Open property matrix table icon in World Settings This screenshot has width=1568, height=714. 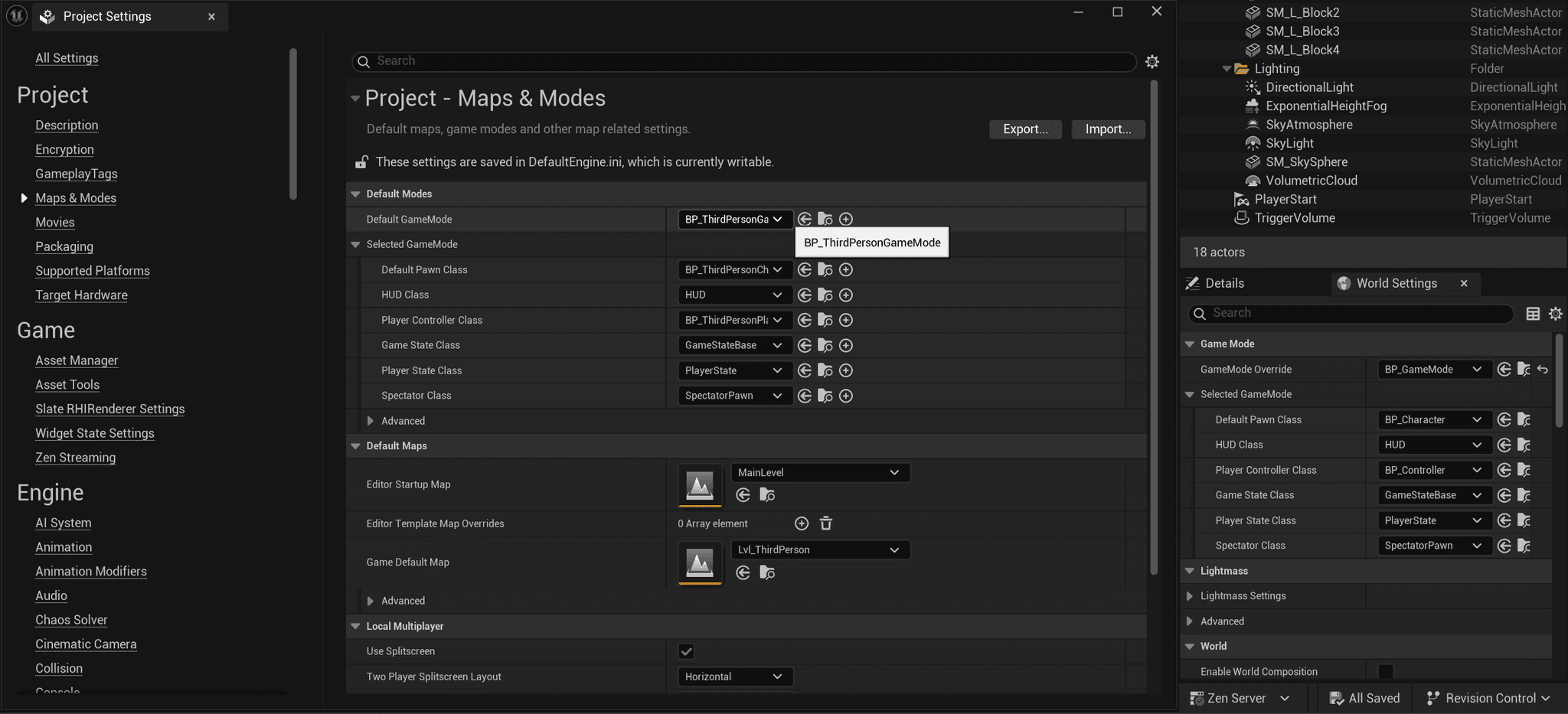pyautogui.click(x=1533, y=314)
